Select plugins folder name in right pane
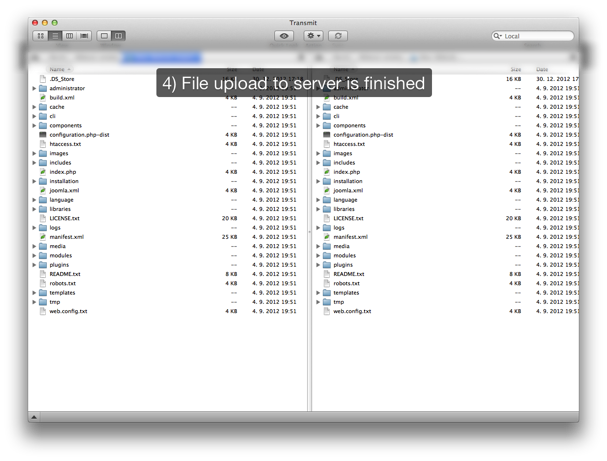Viewport: 607px width, 461px height. [x=343, y=265]
